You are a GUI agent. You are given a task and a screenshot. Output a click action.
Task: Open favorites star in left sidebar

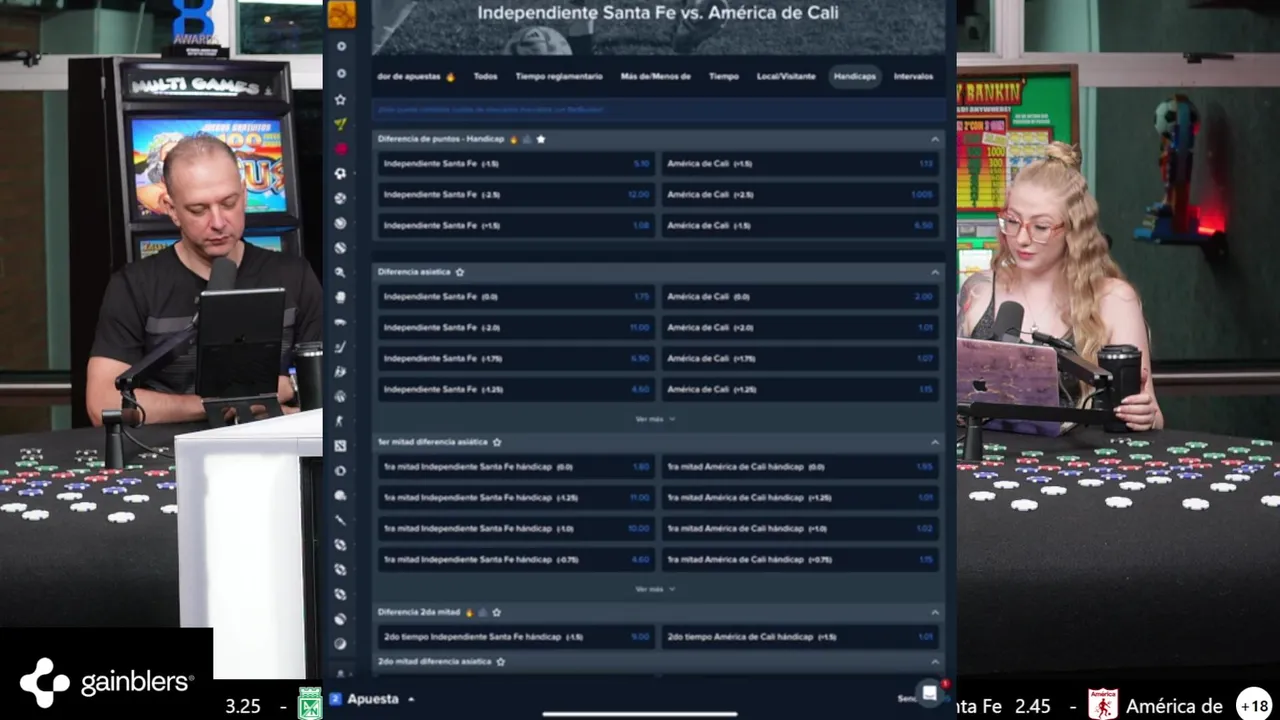point(341,99)
